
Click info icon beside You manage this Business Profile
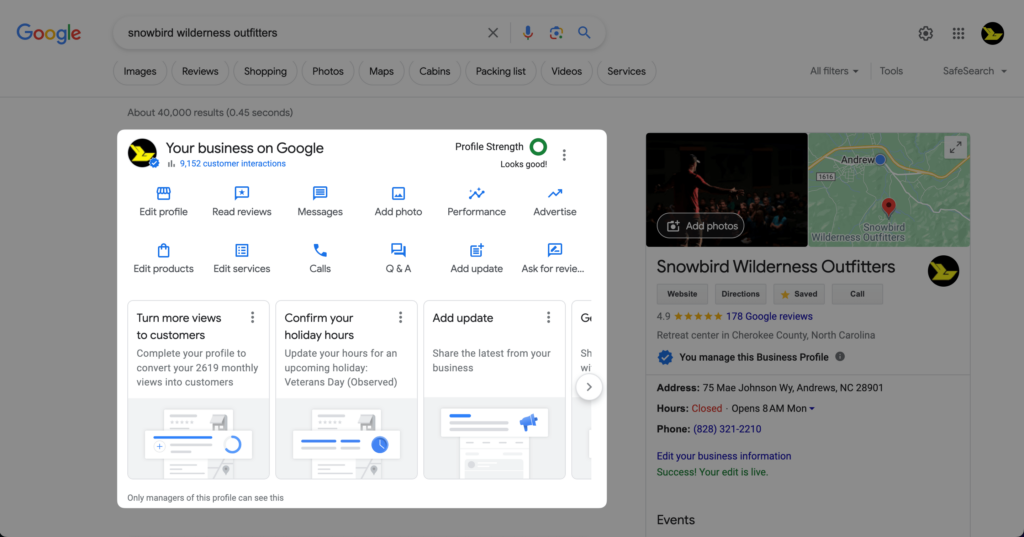(840, 357)
